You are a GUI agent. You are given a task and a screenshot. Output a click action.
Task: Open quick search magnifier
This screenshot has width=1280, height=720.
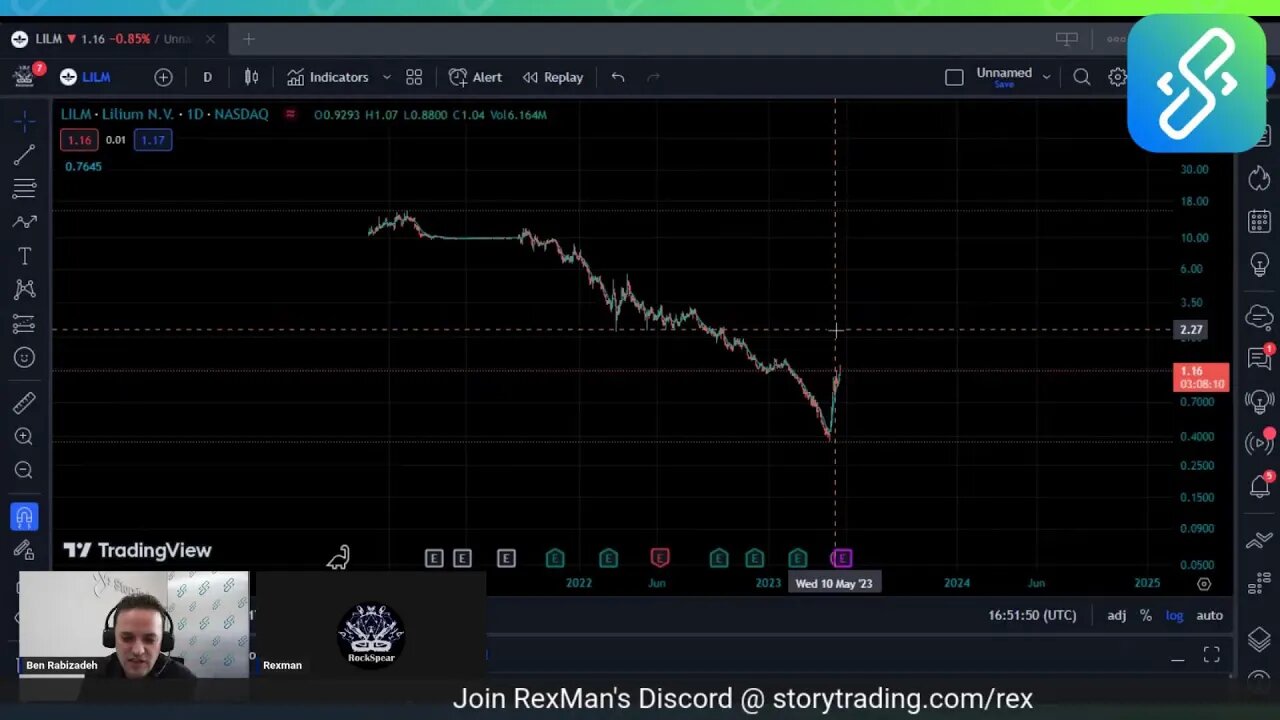point(1081,77)
